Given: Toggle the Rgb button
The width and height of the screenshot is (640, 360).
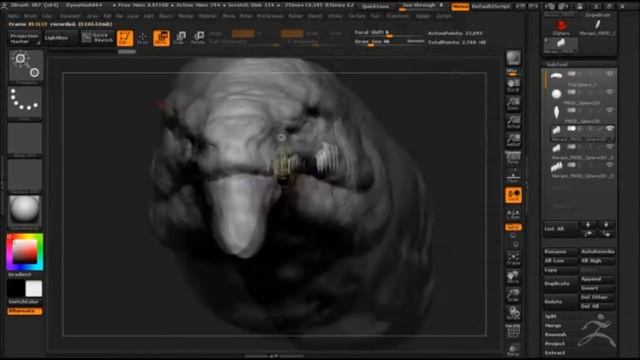Looking at the screenshot, I should (x=242, y=33).
